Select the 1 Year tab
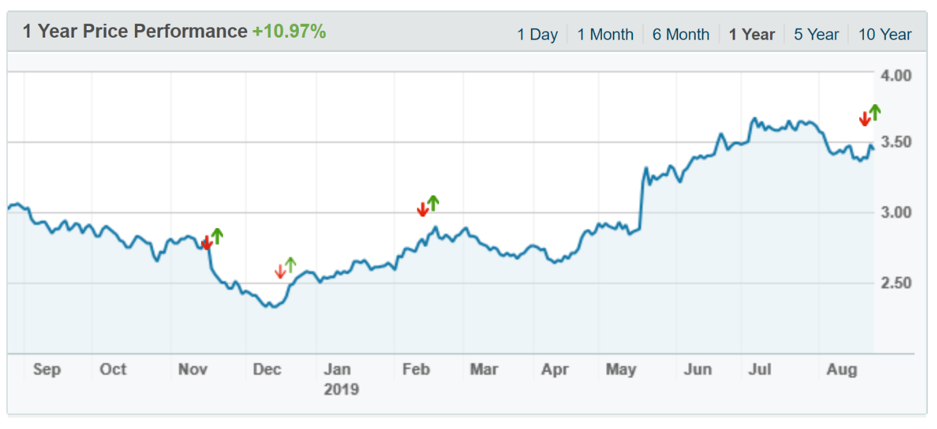937x429 pixels. [x=752, y=34]
